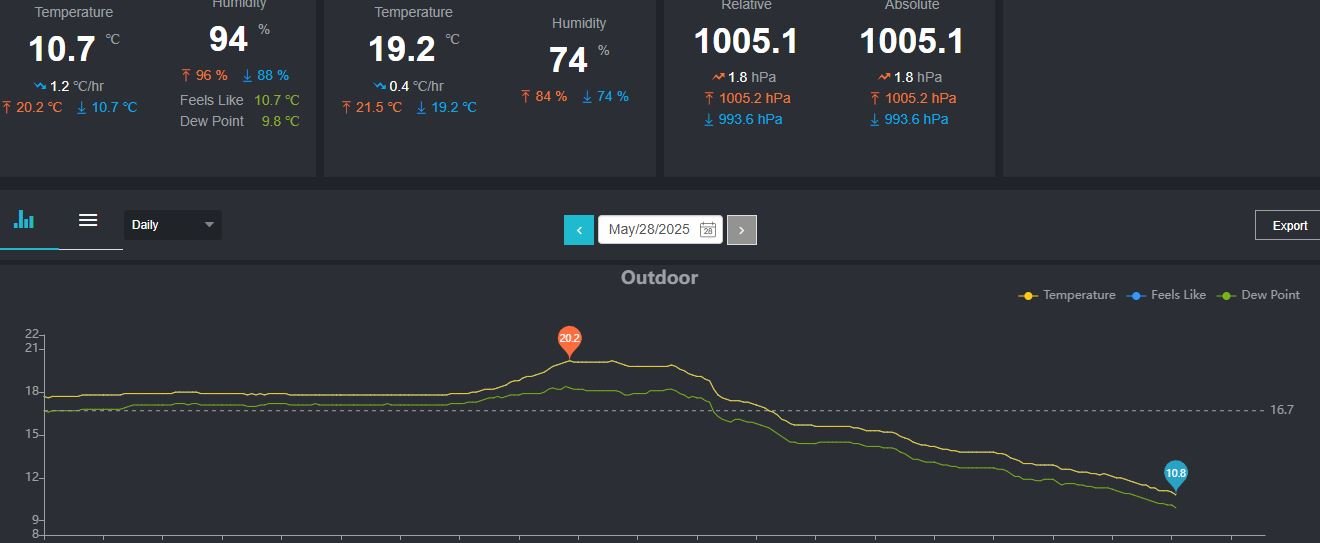Click the 16.7 average line label
This screenshot has height=543, width=1320.
1282,410
